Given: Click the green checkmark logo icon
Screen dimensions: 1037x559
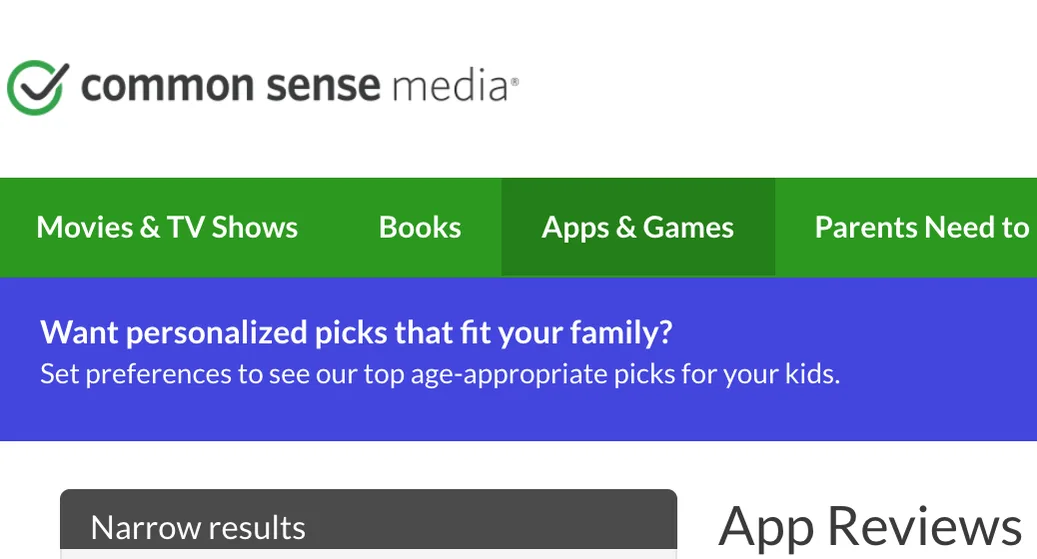Looking at the screenshot, I should [37, 87].
